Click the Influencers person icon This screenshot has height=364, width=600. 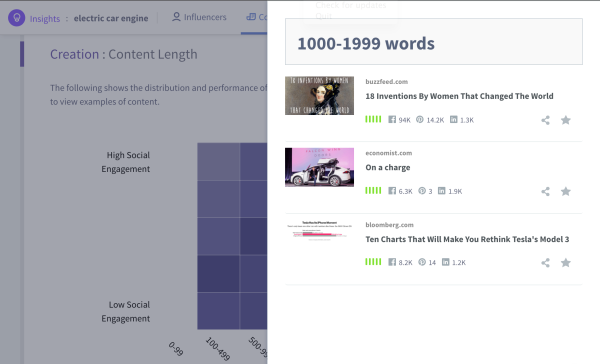(x=176, y=17)
